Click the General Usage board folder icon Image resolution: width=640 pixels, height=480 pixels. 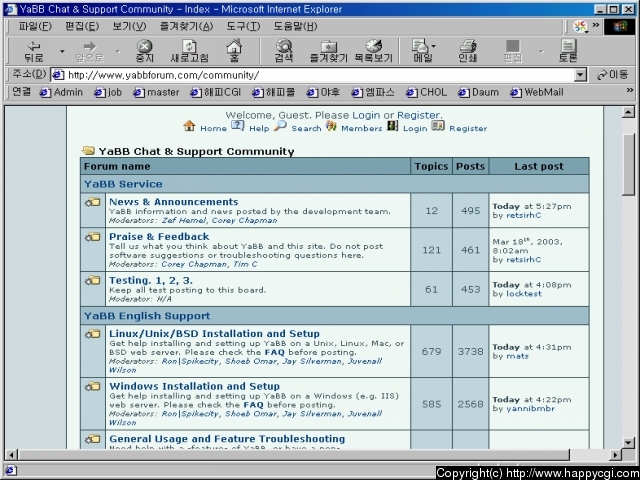click(x=93, y=439)
